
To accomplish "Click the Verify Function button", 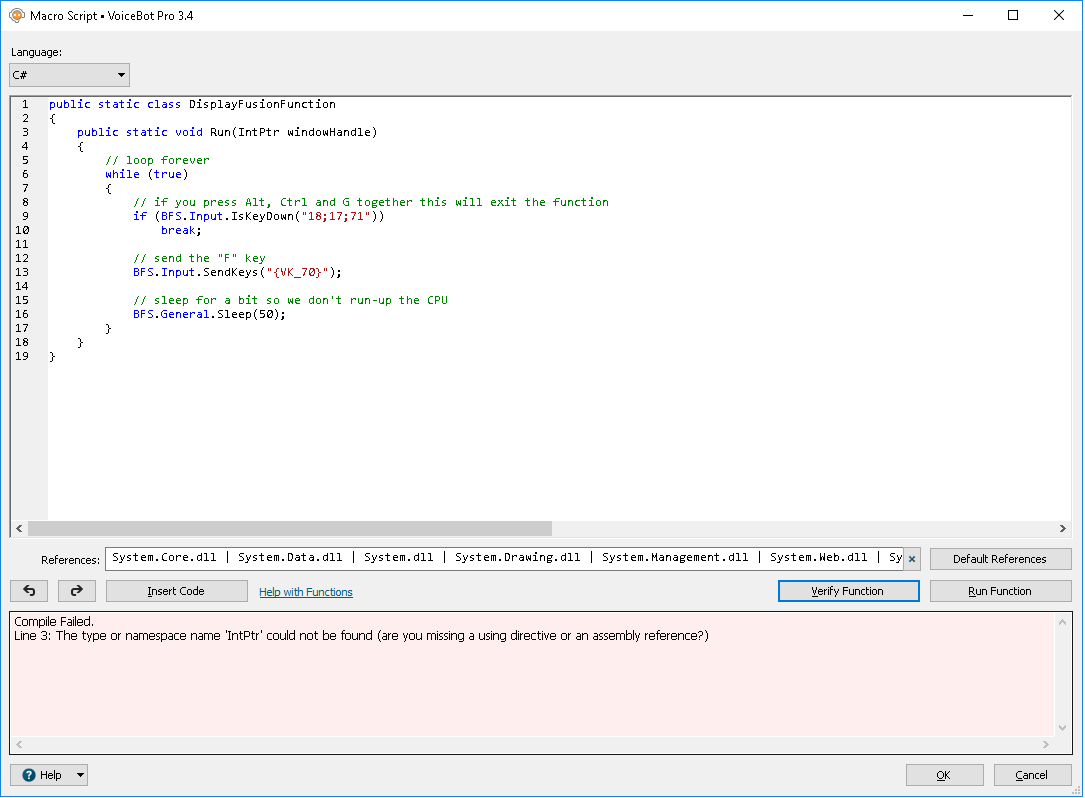I will (848, 591).
